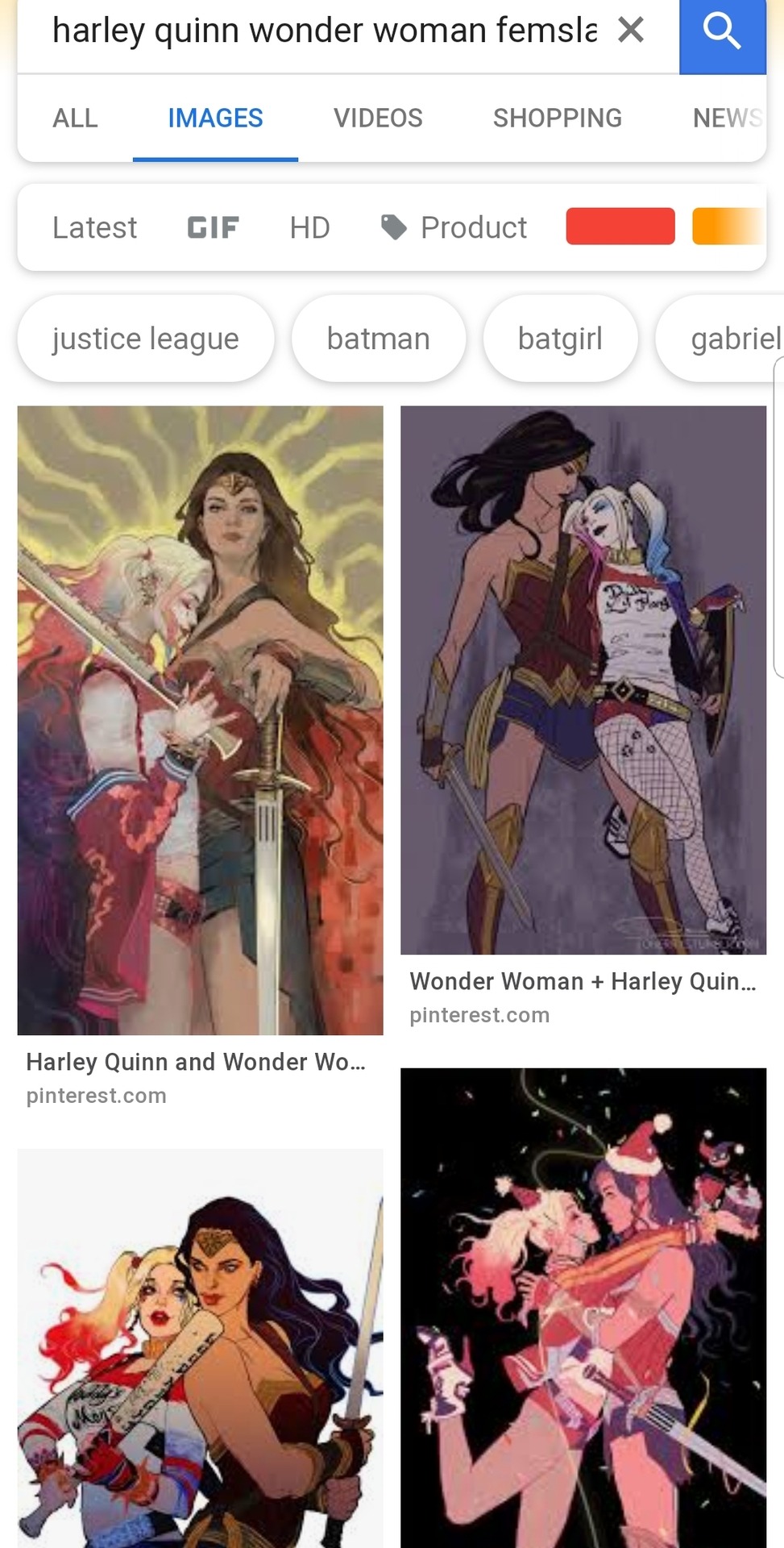Tap the blue search magnifier button
Image resolution: width=784 pixels, height=1548 pixels.
click(723, 35)
